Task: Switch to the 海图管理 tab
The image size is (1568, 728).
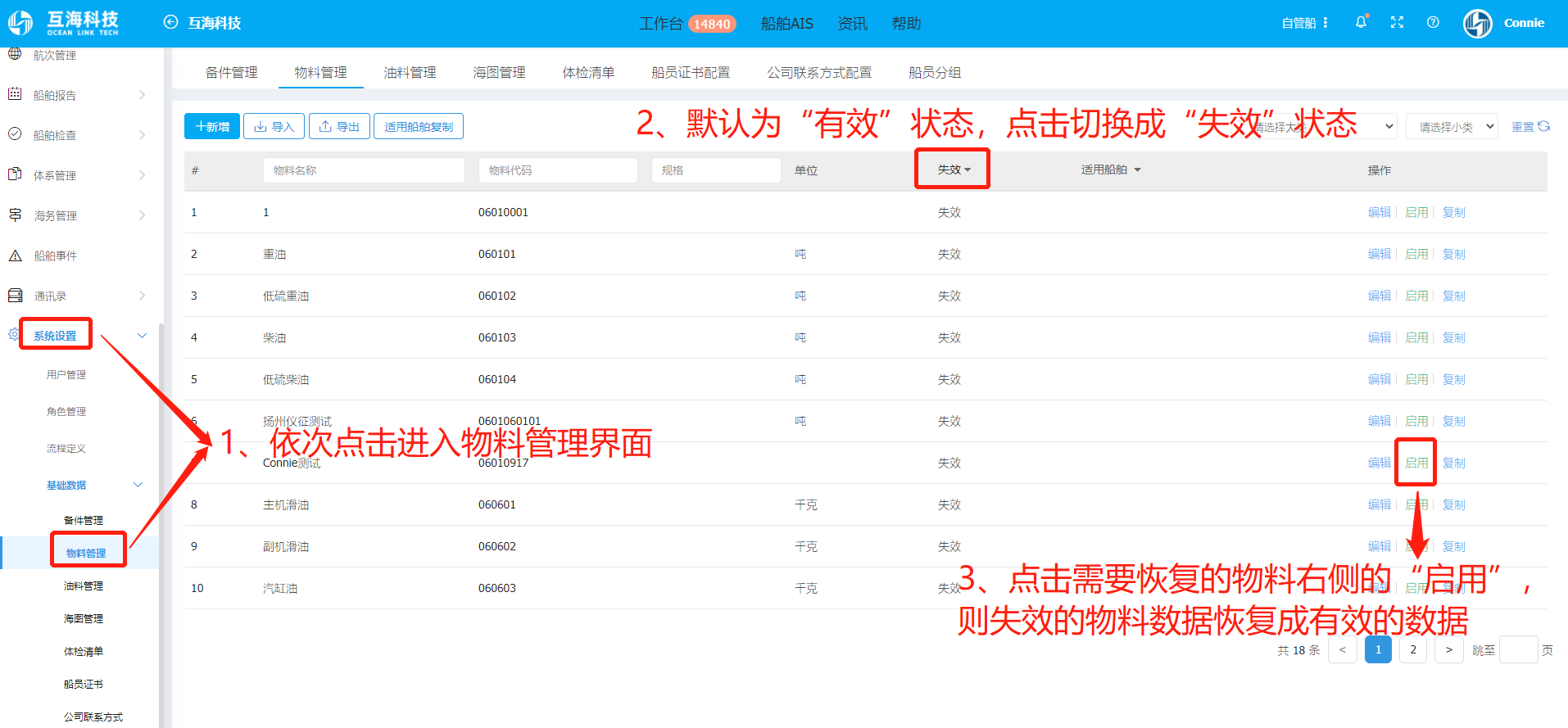Action: 499,72
